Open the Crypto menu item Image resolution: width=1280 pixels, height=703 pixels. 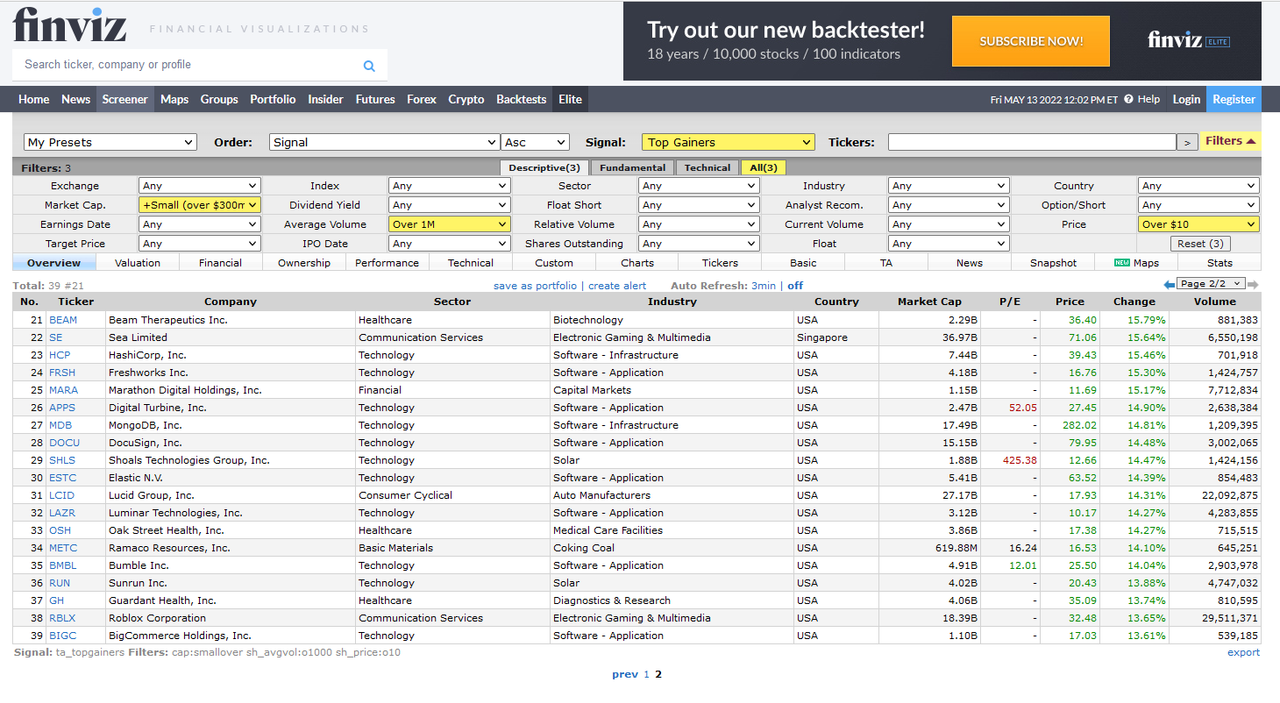coord(466,99)
